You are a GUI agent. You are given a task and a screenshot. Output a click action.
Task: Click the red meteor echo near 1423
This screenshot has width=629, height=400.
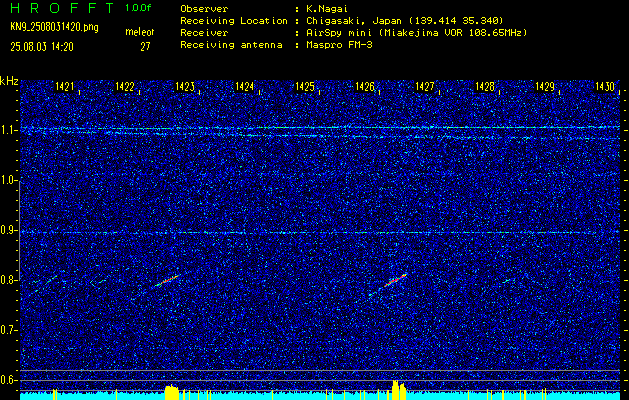(167, 280)
